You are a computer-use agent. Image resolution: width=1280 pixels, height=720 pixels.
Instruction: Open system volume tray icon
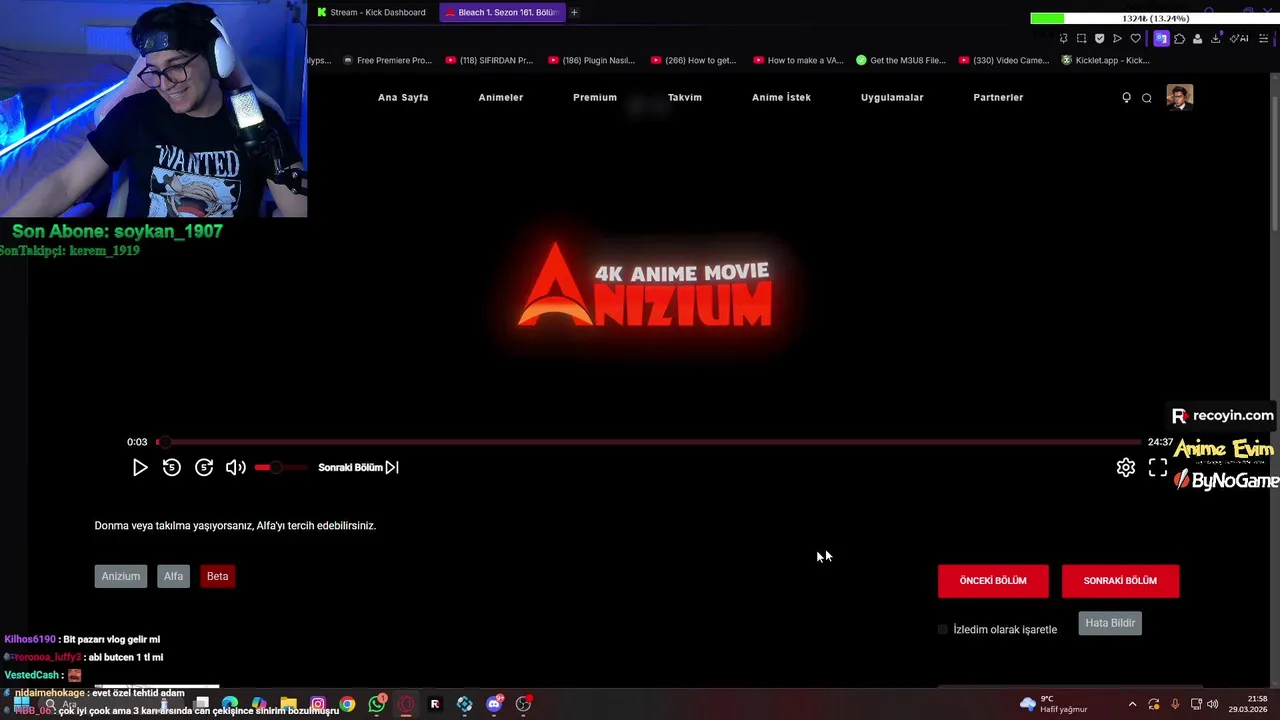pyautogui.click(x=1213, y=704)
